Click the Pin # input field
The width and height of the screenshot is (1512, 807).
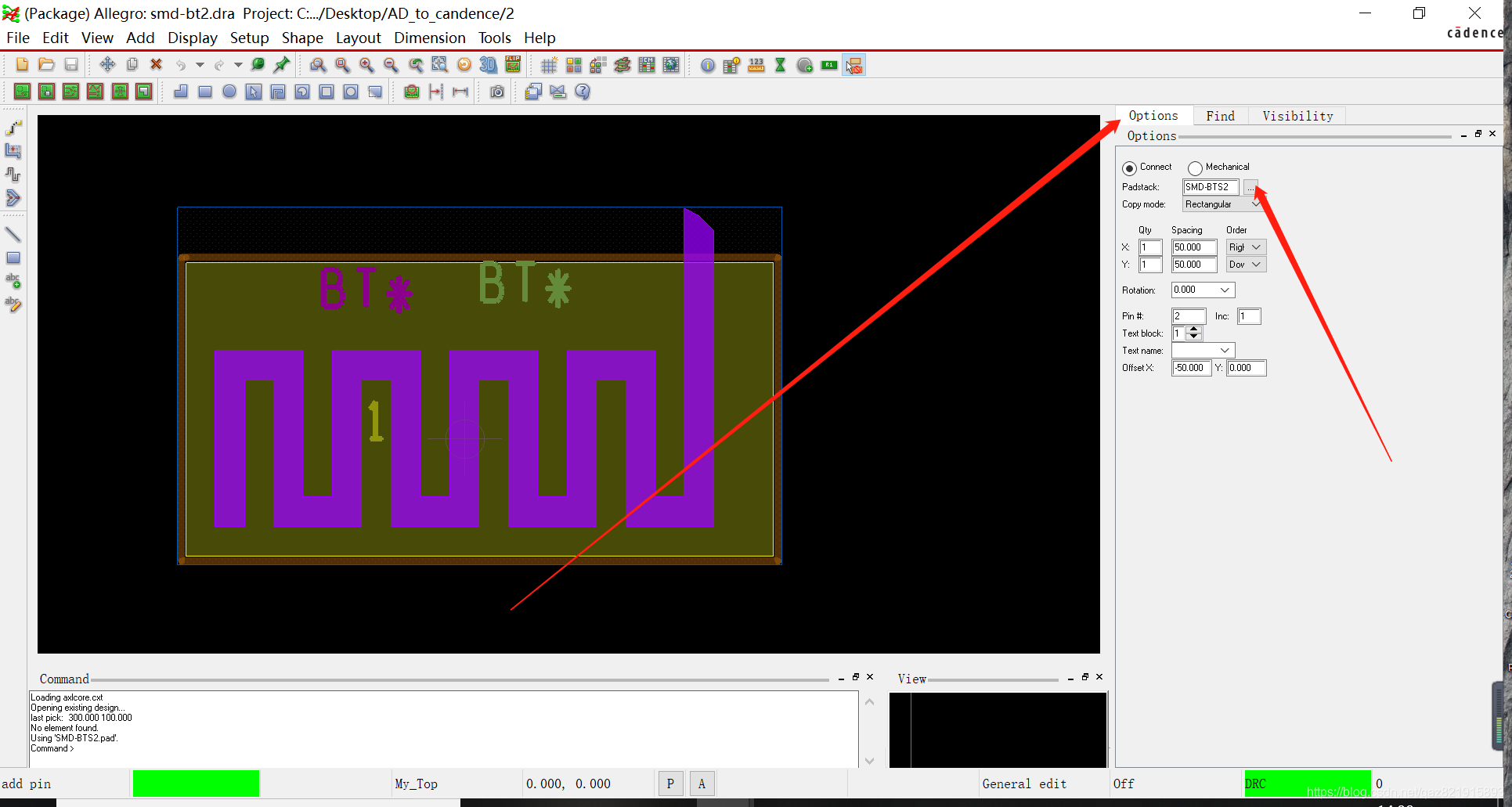1189,316
